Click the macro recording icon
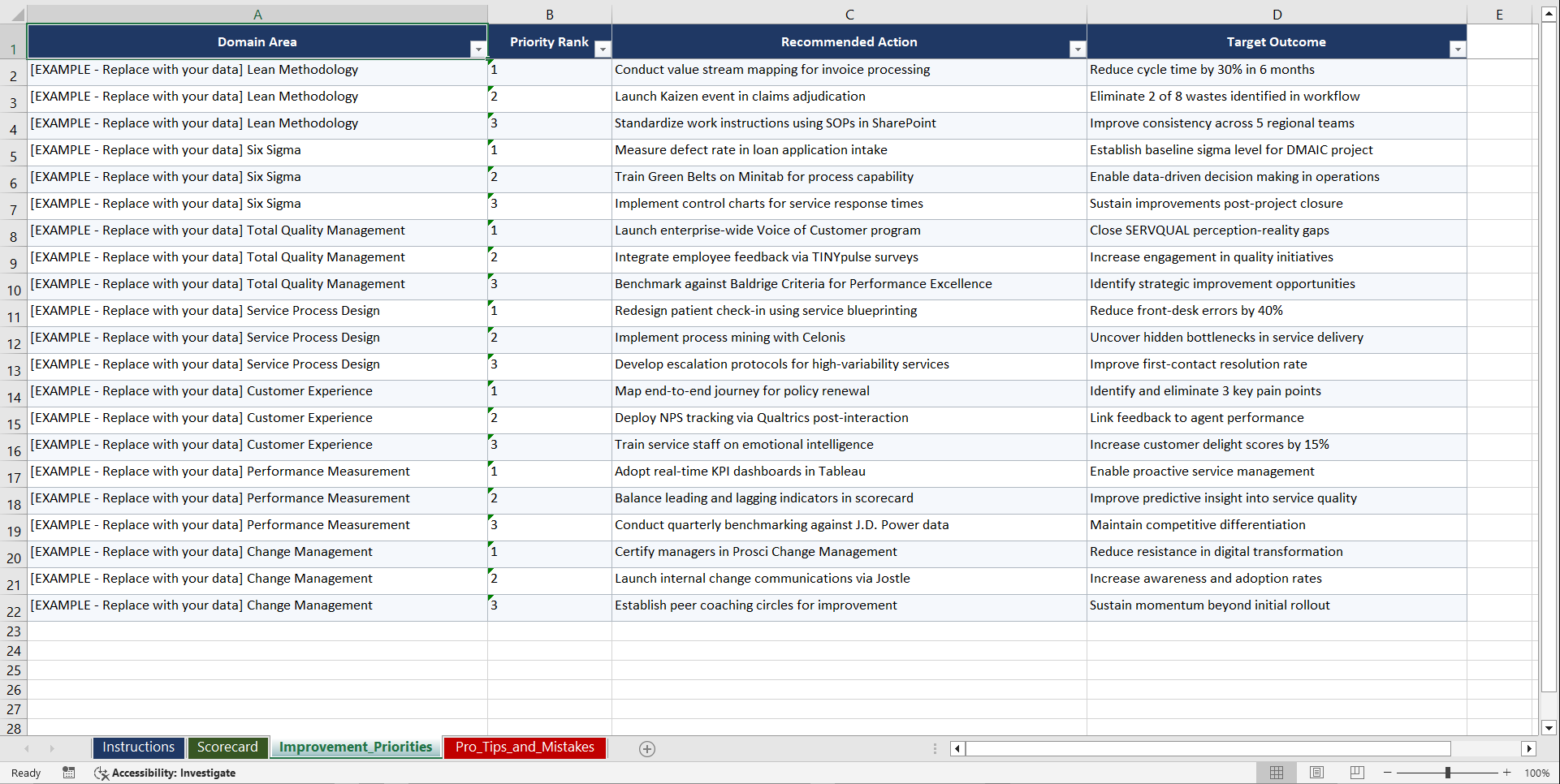 (x=69, y=773)
